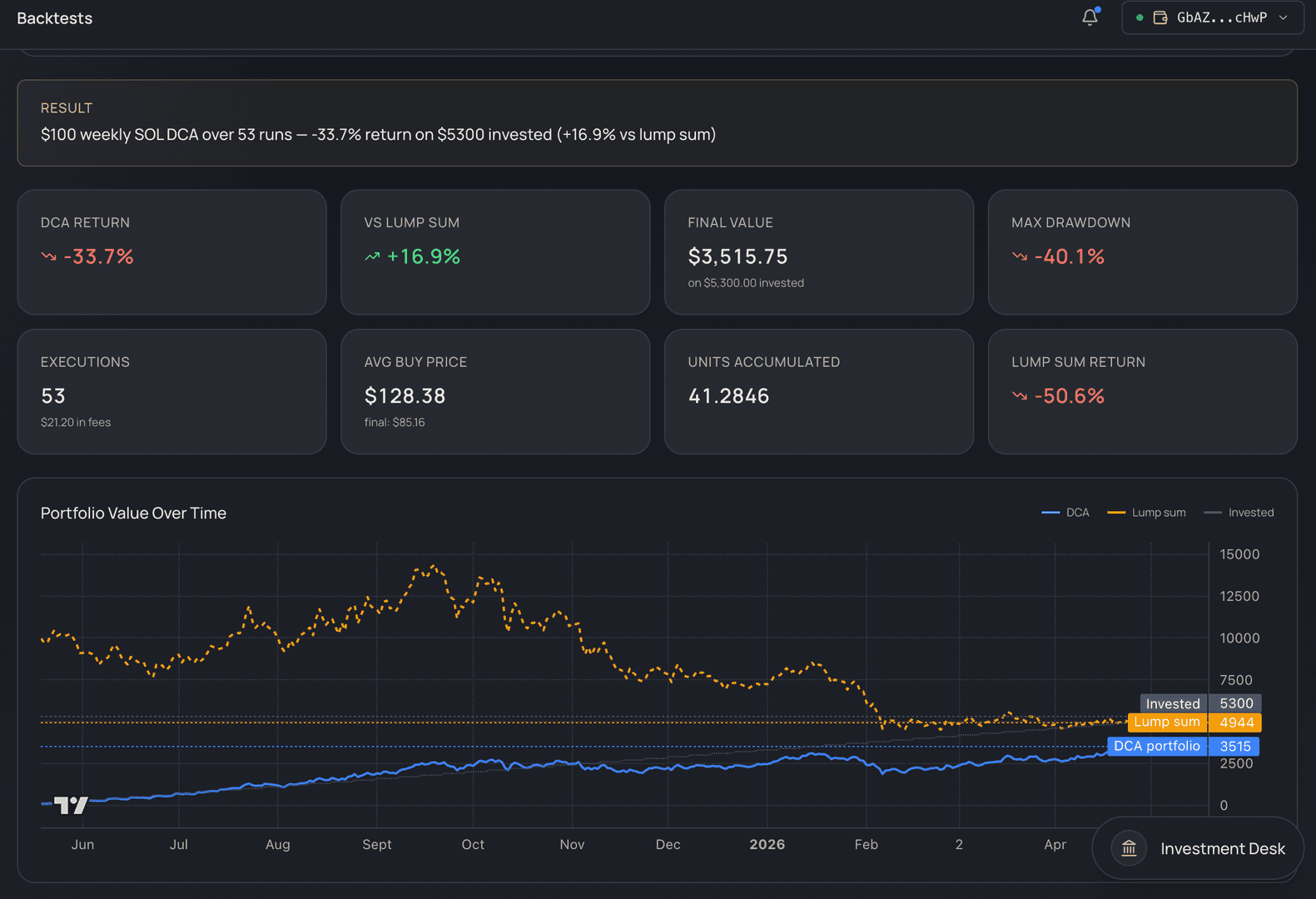
Task: Click the $3,515.75 final value
Action: 737,256
